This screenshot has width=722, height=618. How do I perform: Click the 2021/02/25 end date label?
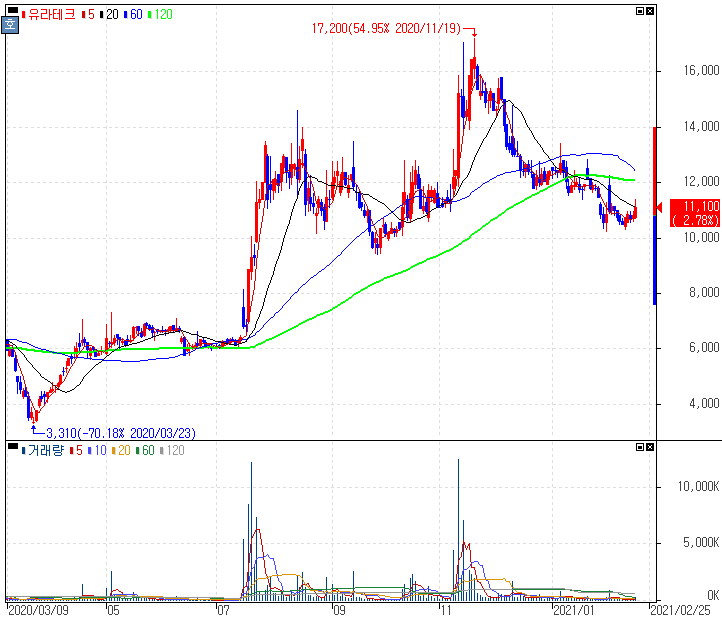pos(680,610)
